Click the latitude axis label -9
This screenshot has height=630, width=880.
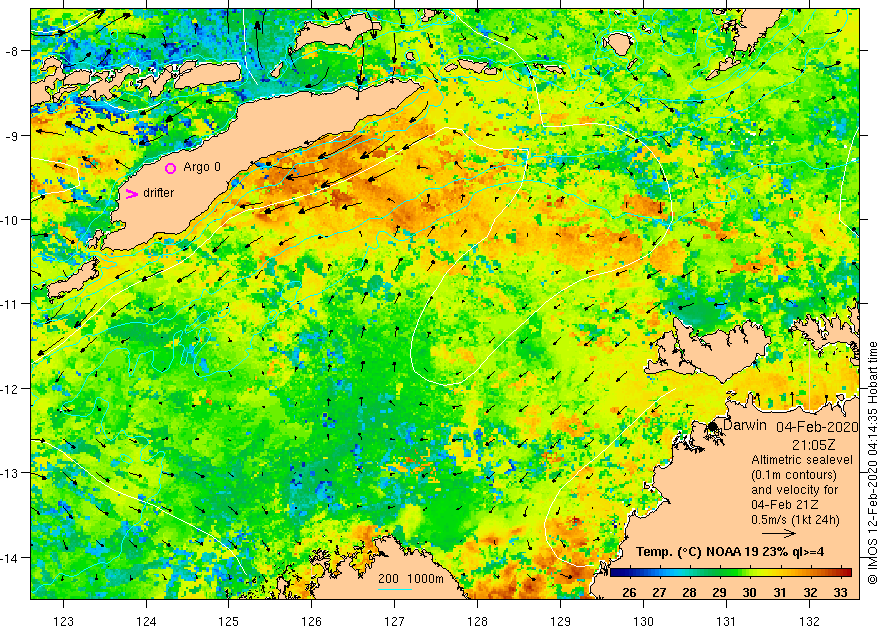12,136
